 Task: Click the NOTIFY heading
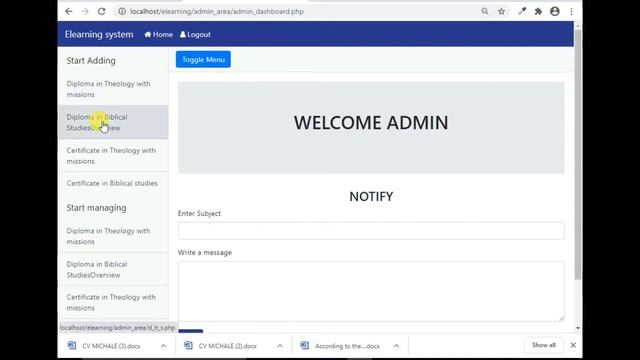pos(371,197)
